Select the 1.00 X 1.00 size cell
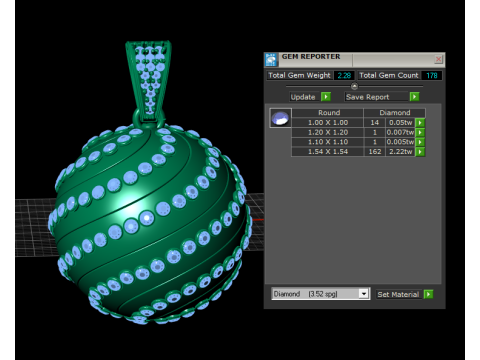Screen dimensions: 480x360 pos(328,123)
